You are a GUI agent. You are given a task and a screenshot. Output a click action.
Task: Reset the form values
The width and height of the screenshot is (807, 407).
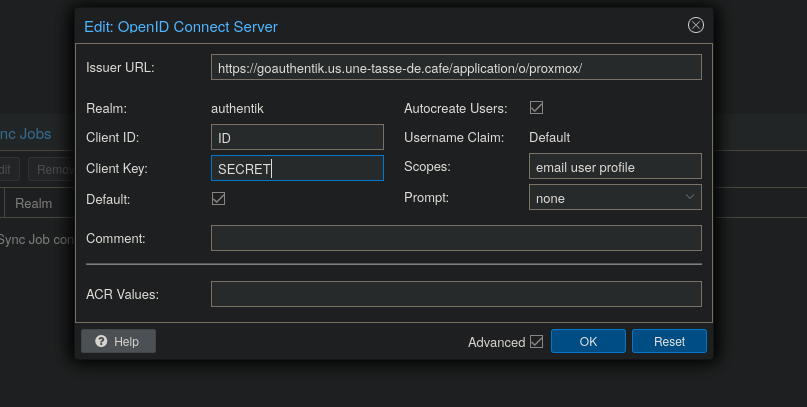669,341
